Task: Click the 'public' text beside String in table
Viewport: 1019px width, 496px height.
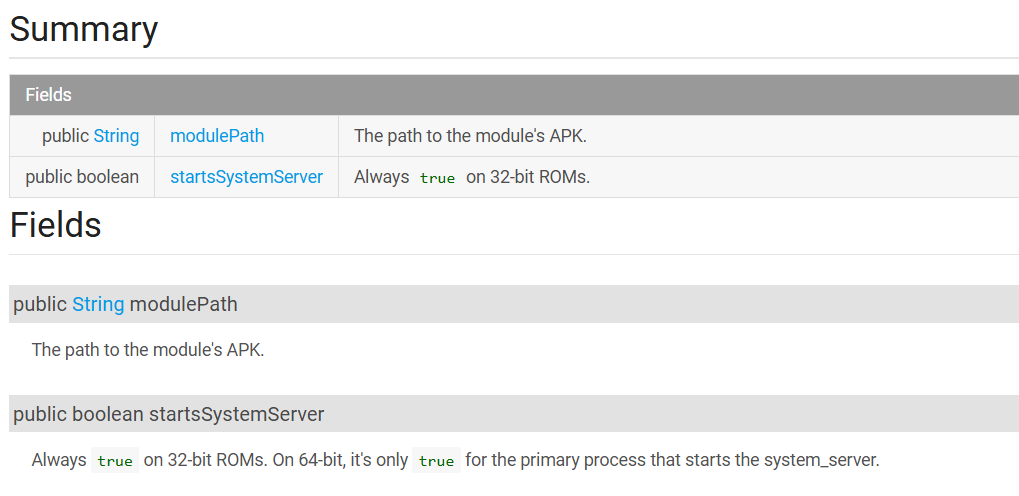Action: pos(66,136)
